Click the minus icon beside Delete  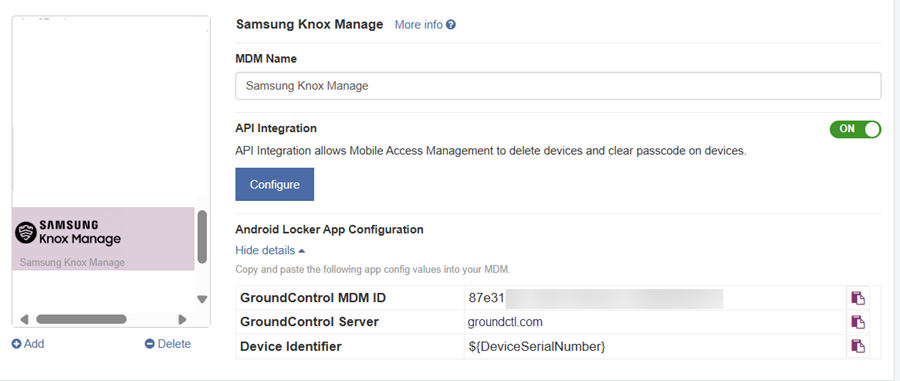[150, 344]
